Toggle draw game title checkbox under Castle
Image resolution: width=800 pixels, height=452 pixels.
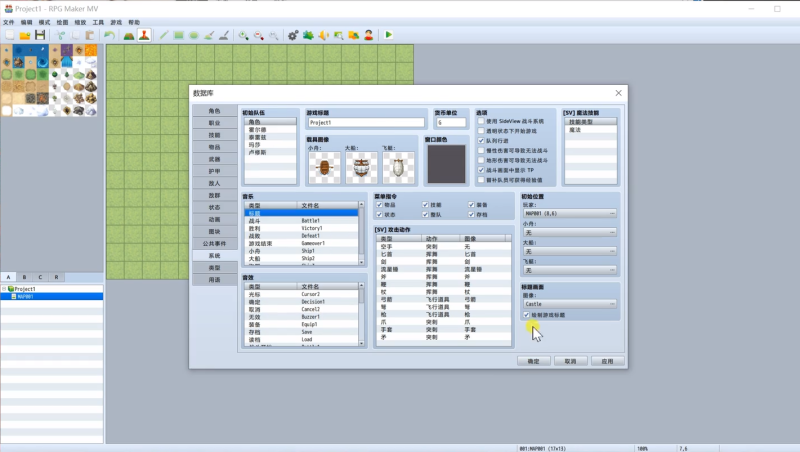(527, 315)
